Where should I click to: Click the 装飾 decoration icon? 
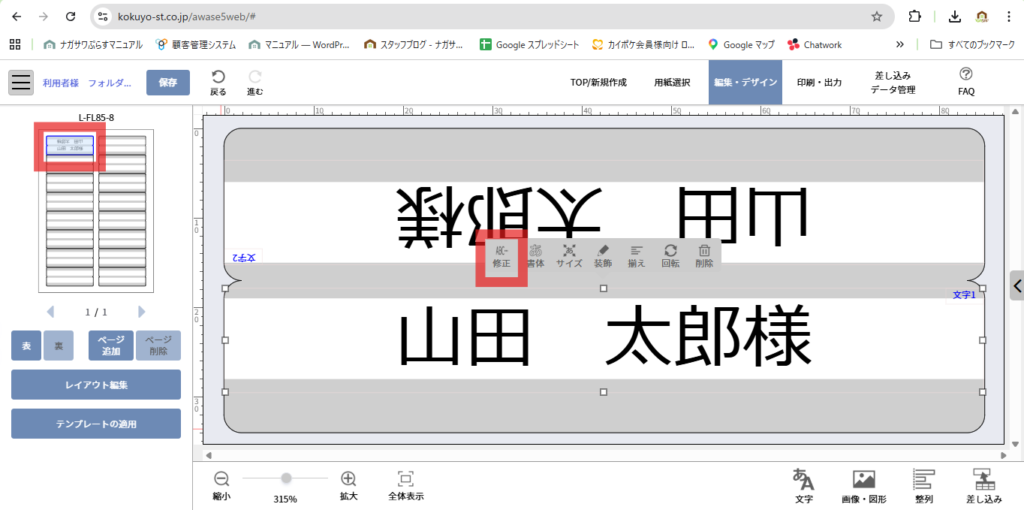pyautogui.click(x=603, y=257)
